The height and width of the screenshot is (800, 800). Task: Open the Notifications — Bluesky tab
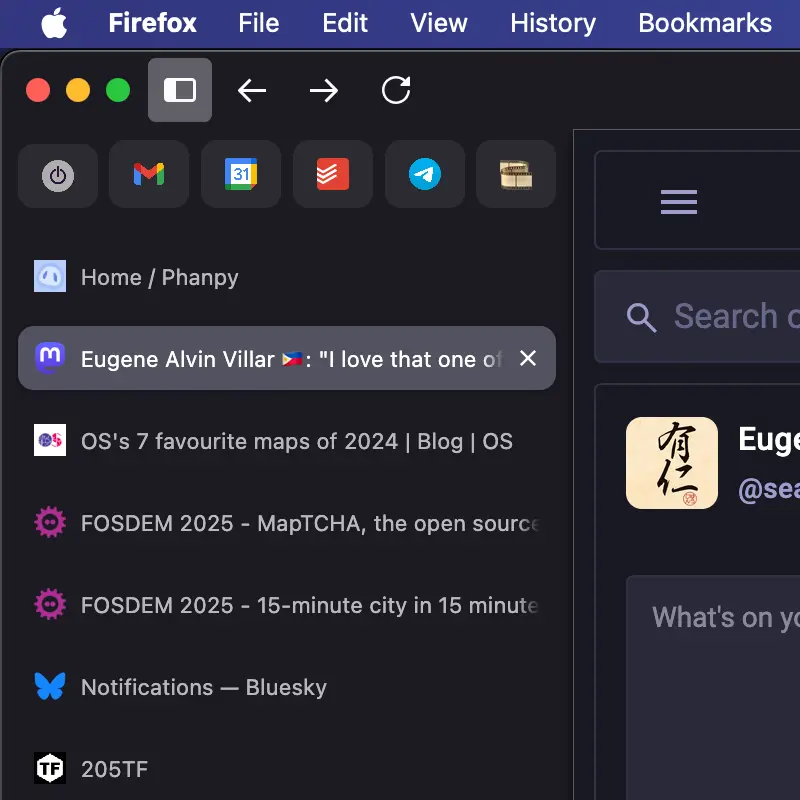click(x=204, y=687)
